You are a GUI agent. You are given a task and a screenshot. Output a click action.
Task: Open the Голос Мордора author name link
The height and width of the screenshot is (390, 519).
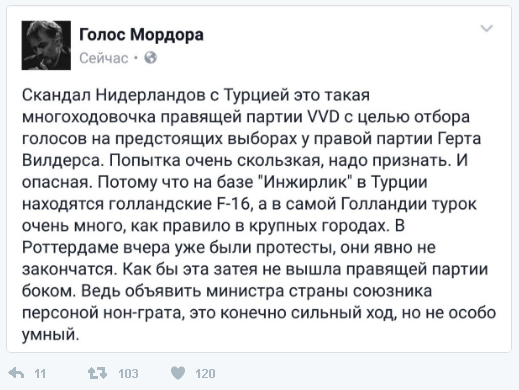click(x=141, y=35)
